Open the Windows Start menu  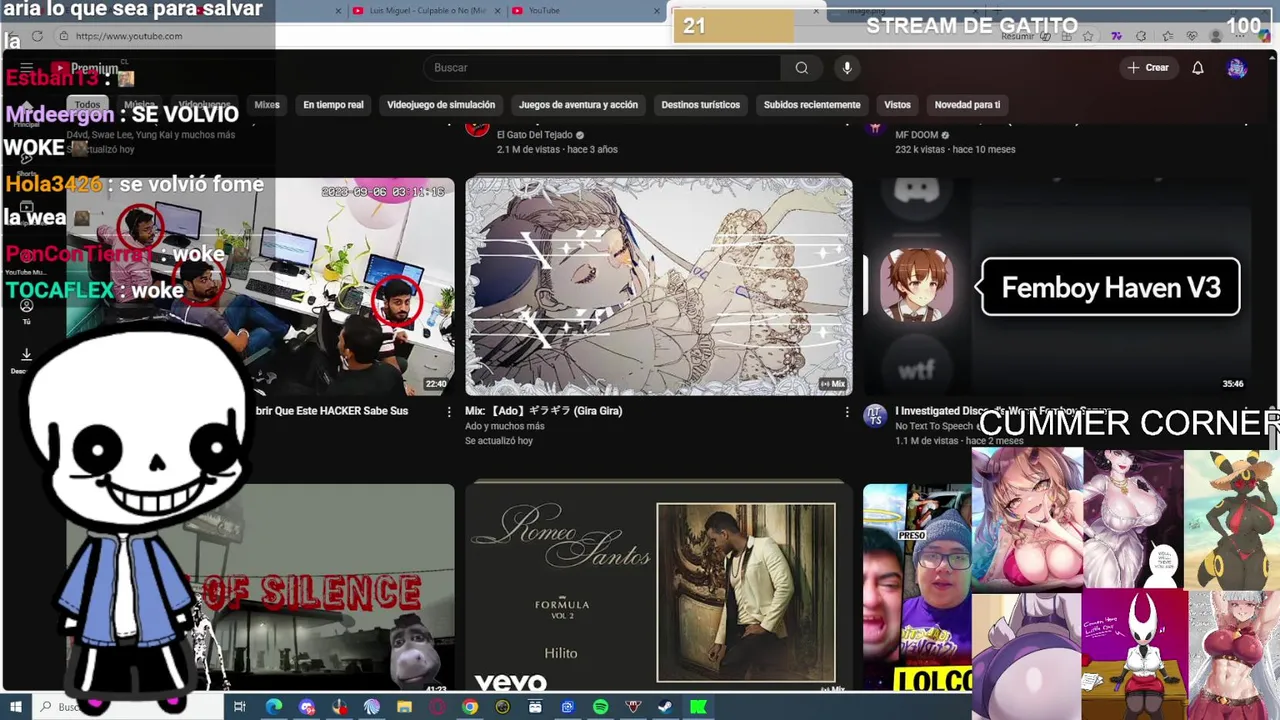click(x=16, y=707)
